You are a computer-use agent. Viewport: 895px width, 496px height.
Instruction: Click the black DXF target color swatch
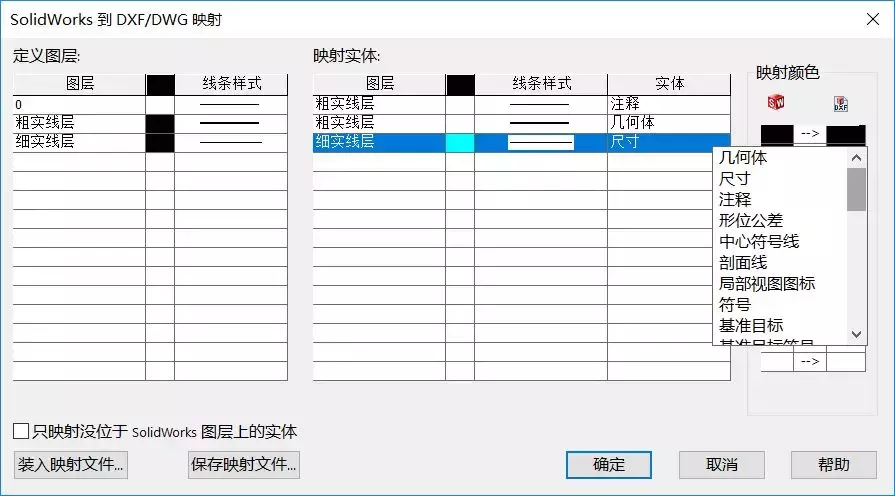point(846,135)
